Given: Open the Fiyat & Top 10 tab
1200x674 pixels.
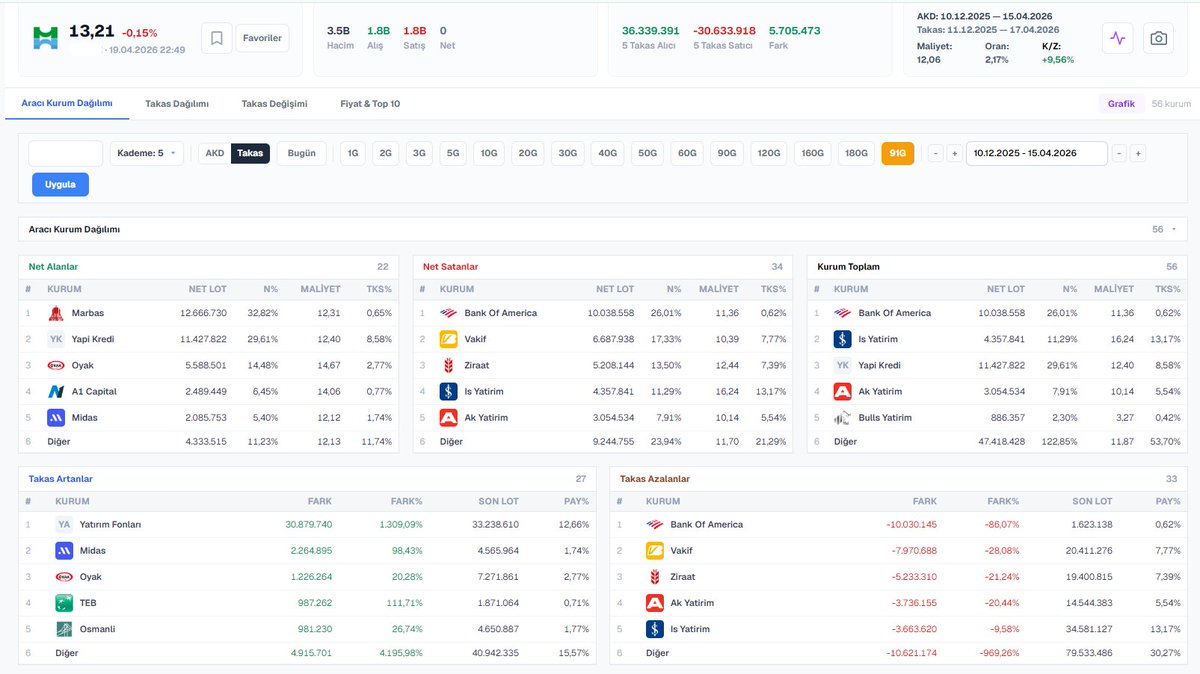Looking at the screenshot, I should [x=370, y=104].
